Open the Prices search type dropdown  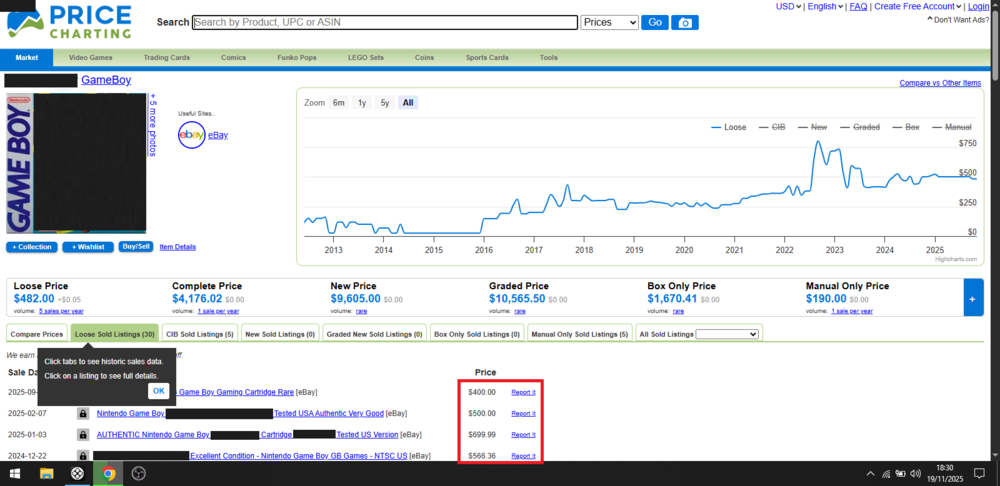pos(609,22)
